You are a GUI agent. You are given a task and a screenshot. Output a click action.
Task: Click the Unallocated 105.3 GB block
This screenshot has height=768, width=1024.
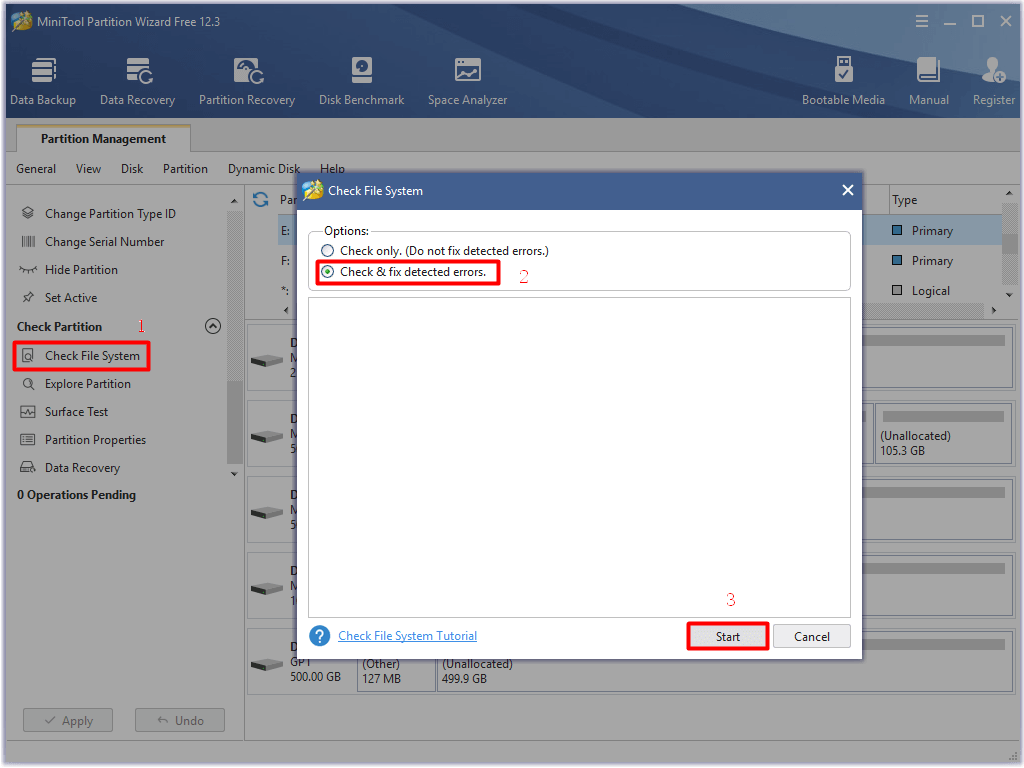(x=943, y=434)
